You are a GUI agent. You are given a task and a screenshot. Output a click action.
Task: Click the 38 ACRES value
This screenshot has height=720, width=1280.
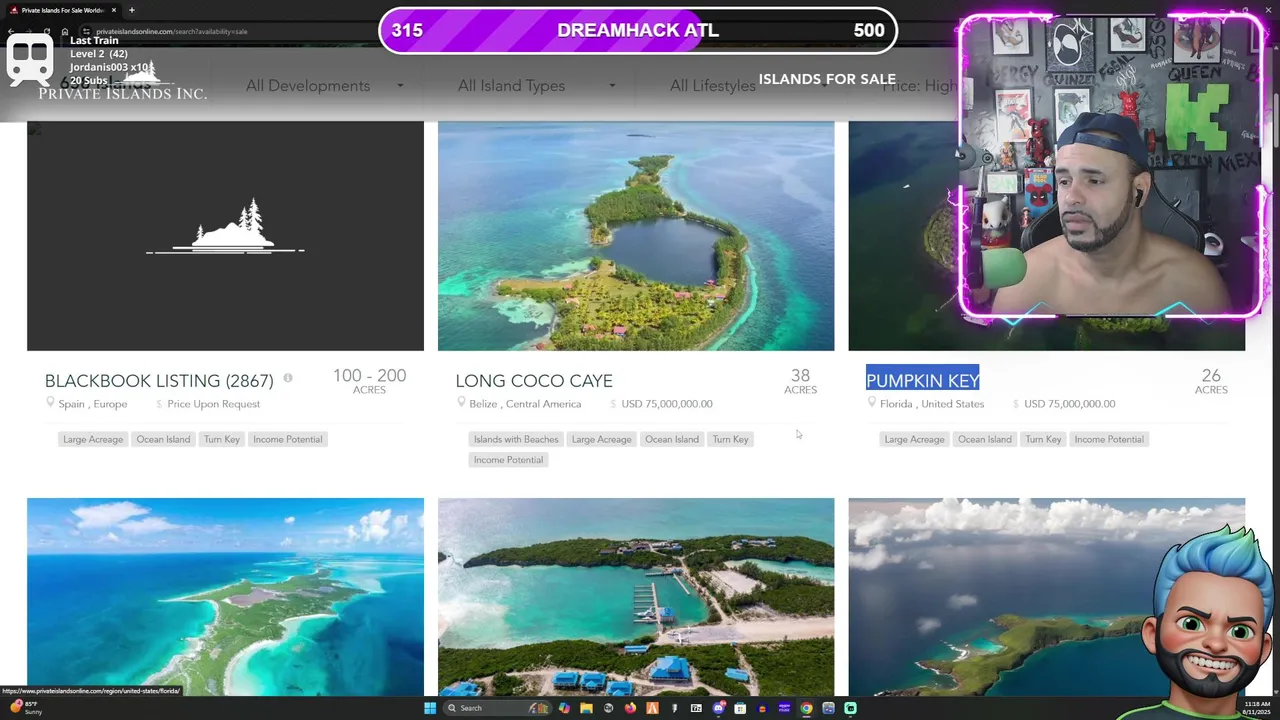[x=800, y=381]
